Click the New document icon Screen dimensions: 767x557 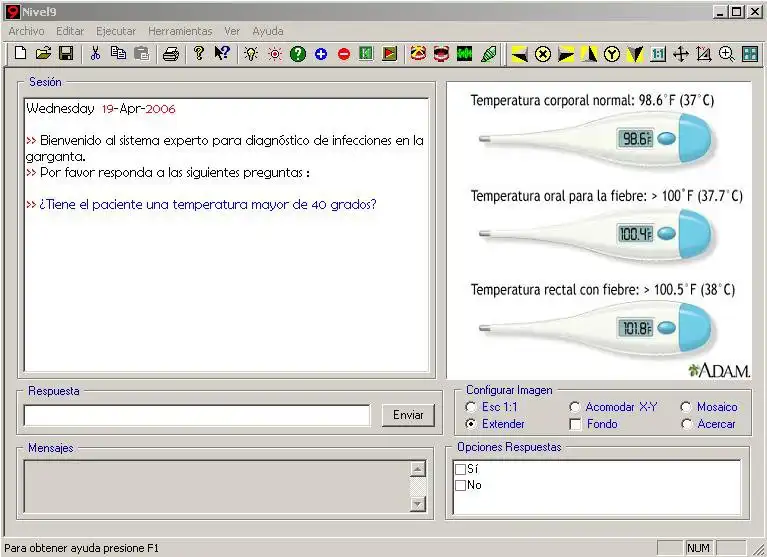[x=20, y=53]
